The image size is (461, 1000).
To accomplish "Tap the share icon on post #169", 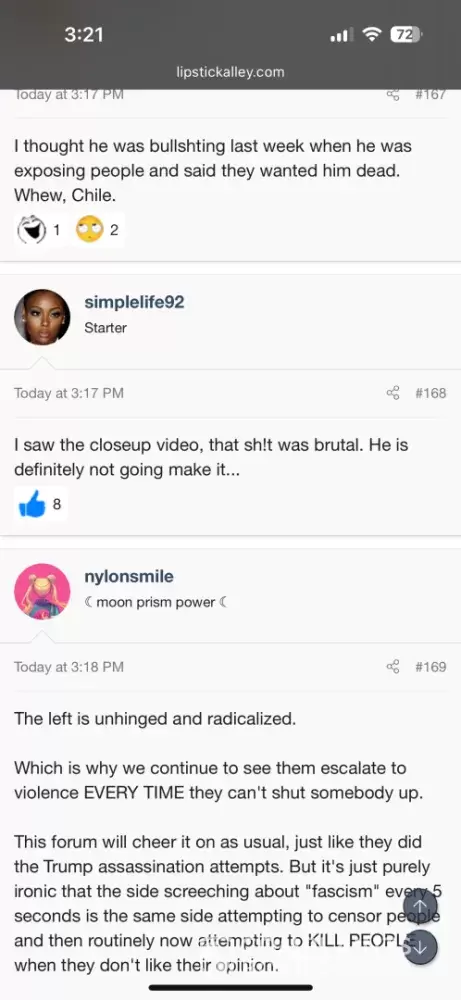I will pos(393,667).
